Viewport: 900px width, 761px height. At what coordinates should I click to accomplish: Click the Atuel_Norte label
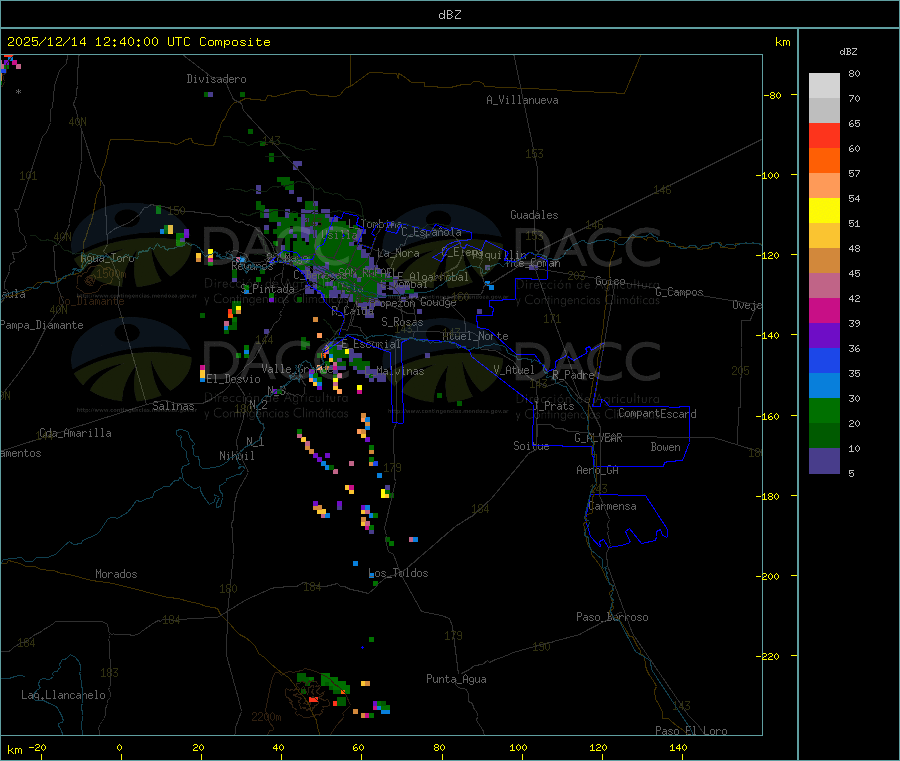pos(475,336)
